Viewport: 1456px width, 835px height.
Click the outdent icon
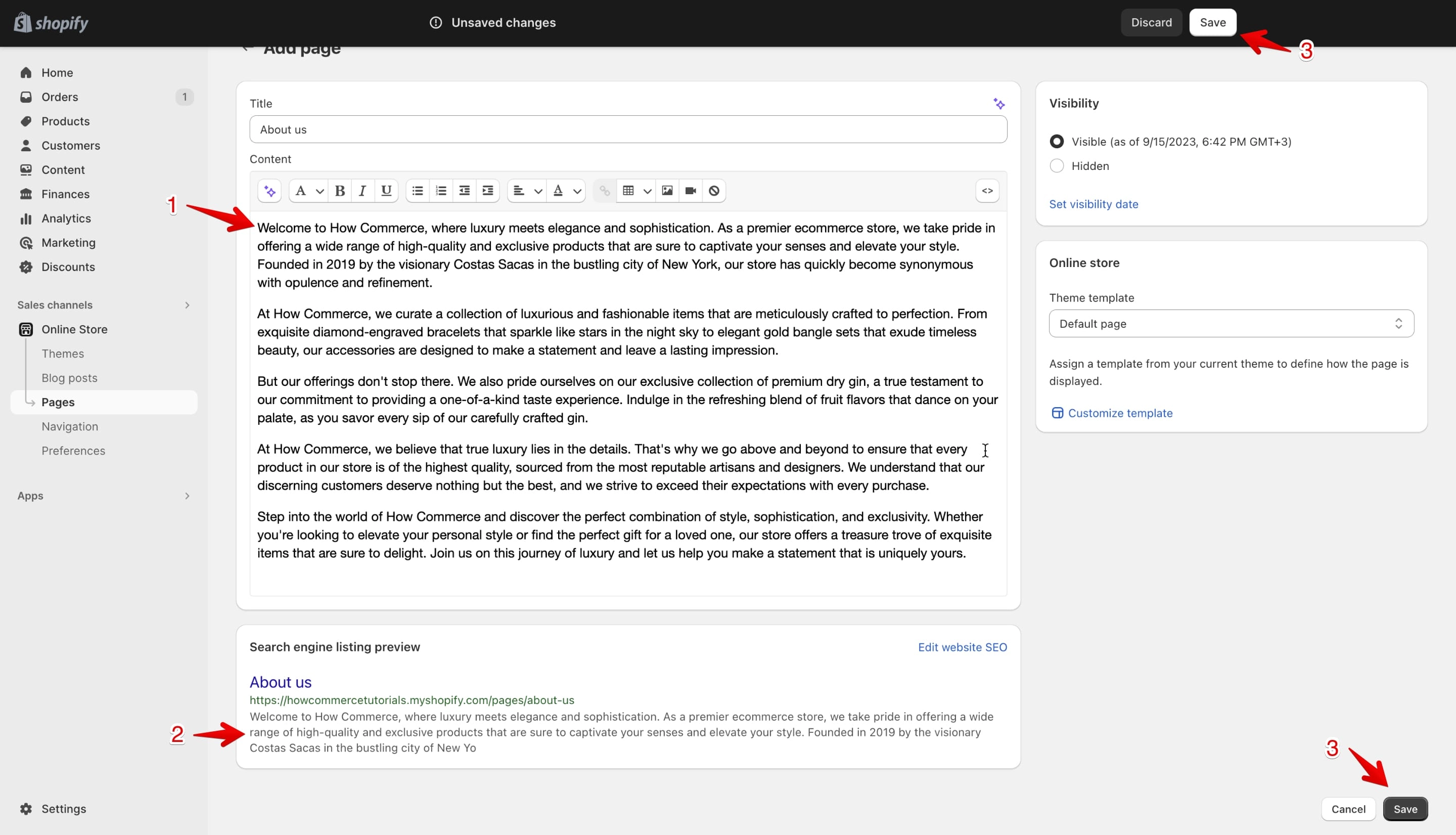click(x=464, y=191)
